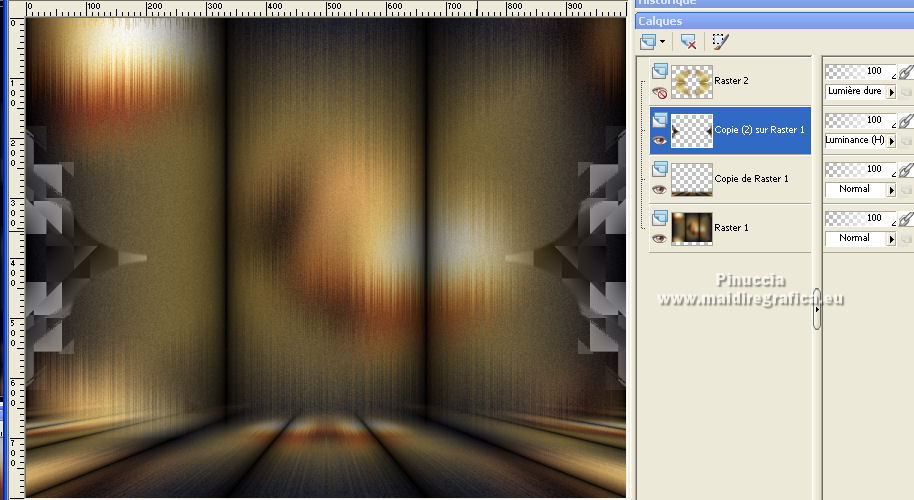914x500 pixels.
Task: Toggle the Raster 2 layer link icon
Action: pyautogui.click(x=905, y=72)
